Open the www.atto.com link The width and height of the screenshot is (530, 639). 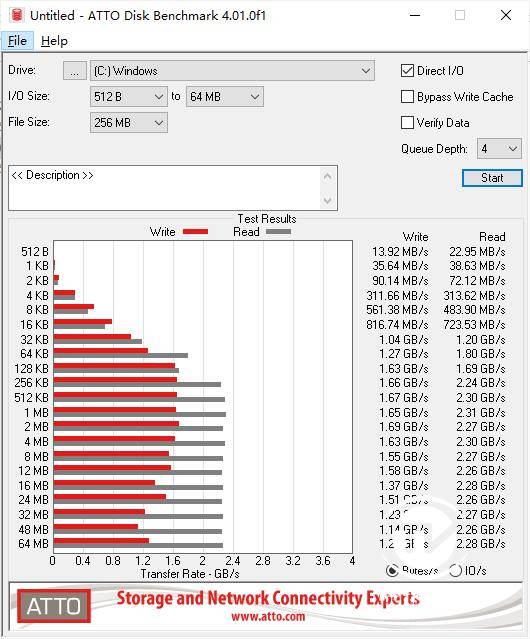click(268, 616)
